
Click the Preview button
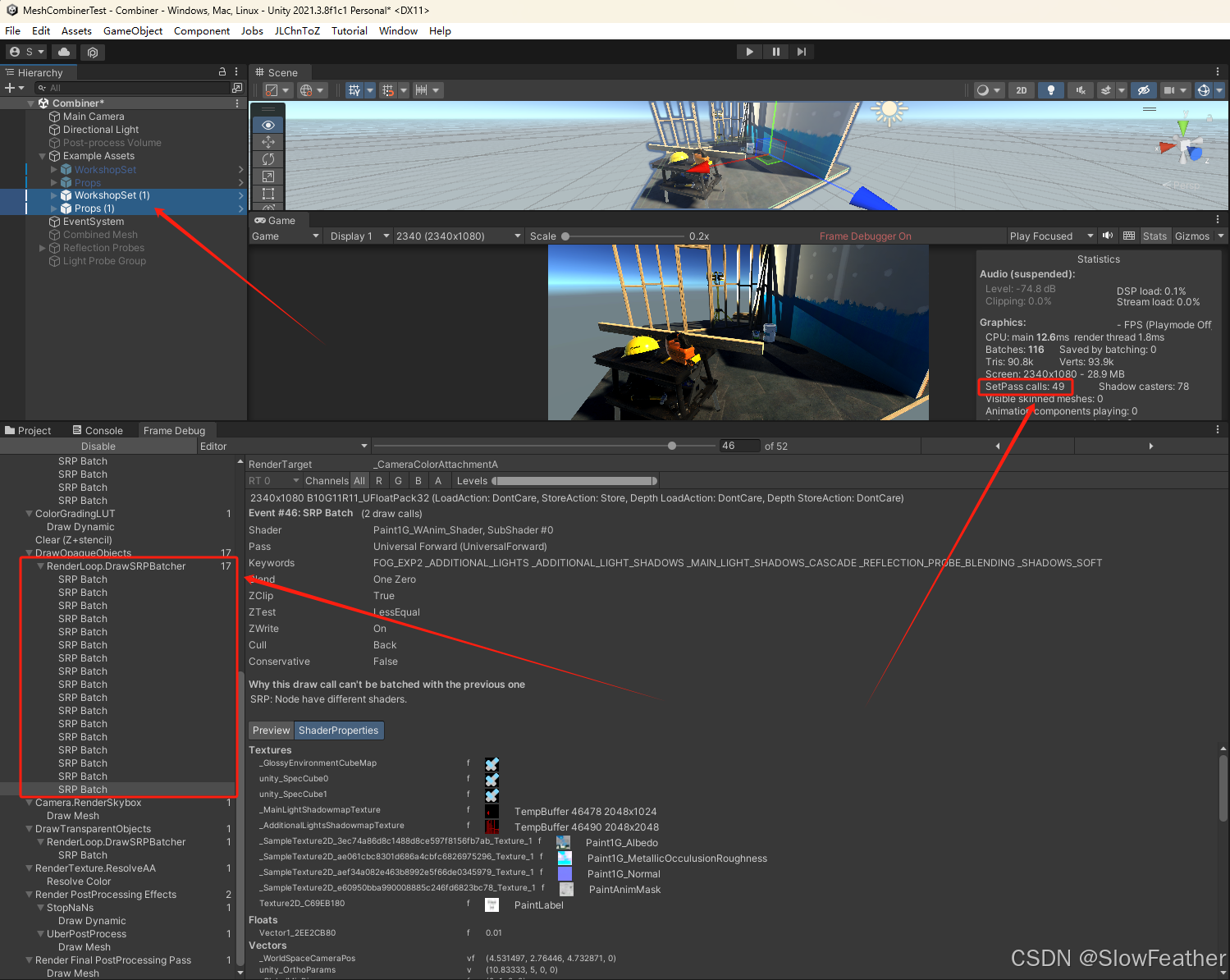[x=272, y=730]
